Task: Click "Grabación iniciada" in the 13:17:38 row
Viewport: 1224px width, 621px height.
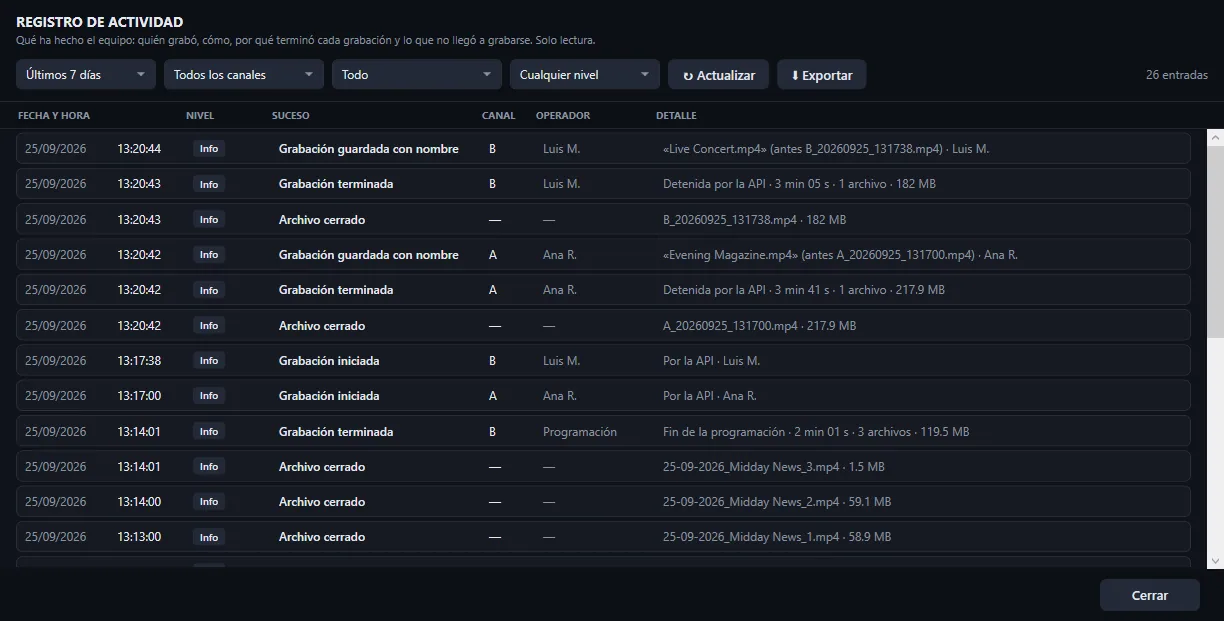Action: [x=329, y=361]
